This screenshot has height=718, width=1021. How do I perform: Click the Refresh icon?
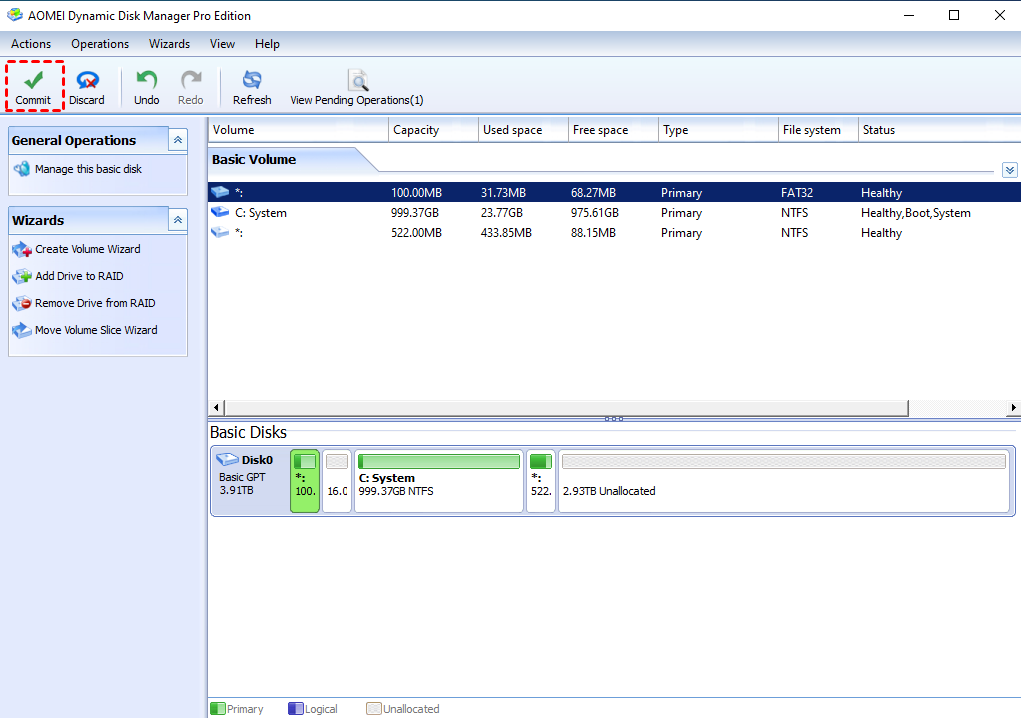coord(252,87)
